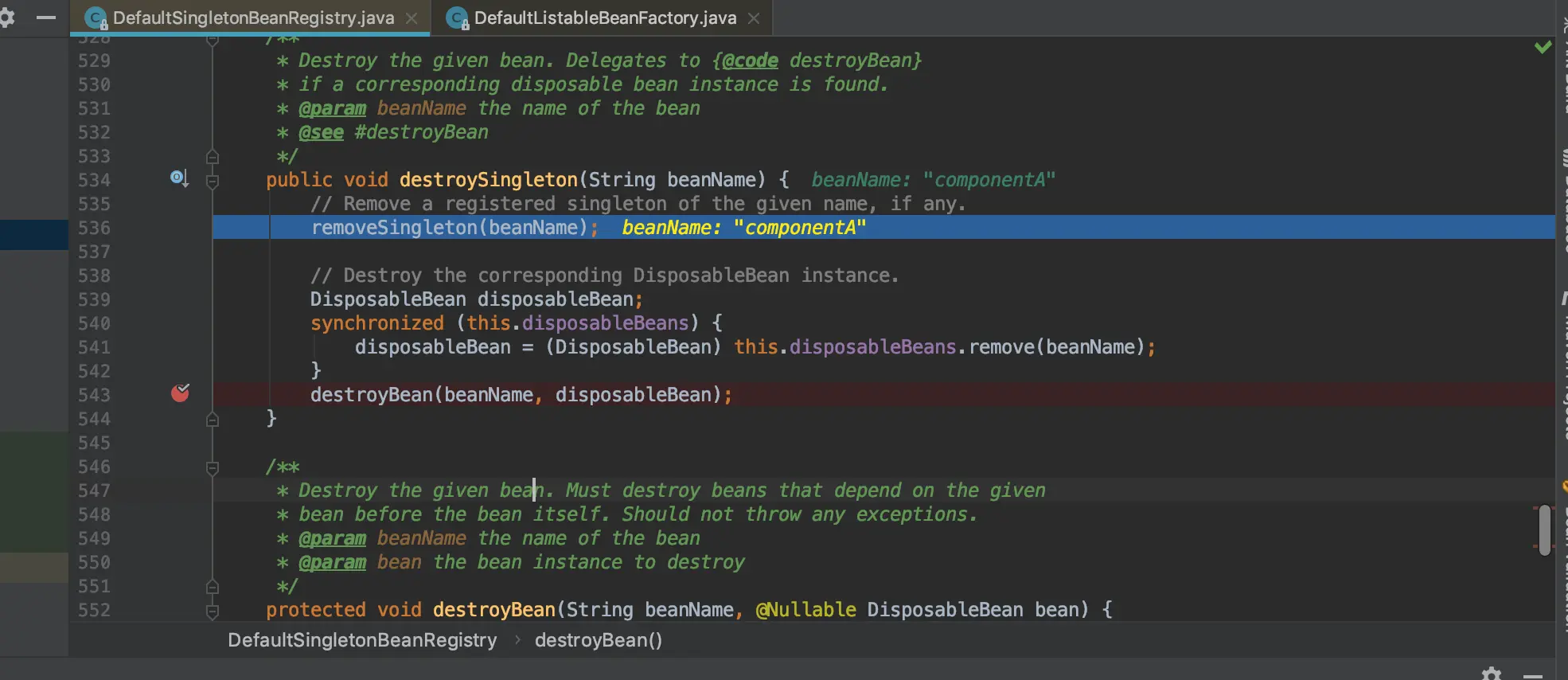Collapse the destroySingleton method fold at line 534

[213, 182]
